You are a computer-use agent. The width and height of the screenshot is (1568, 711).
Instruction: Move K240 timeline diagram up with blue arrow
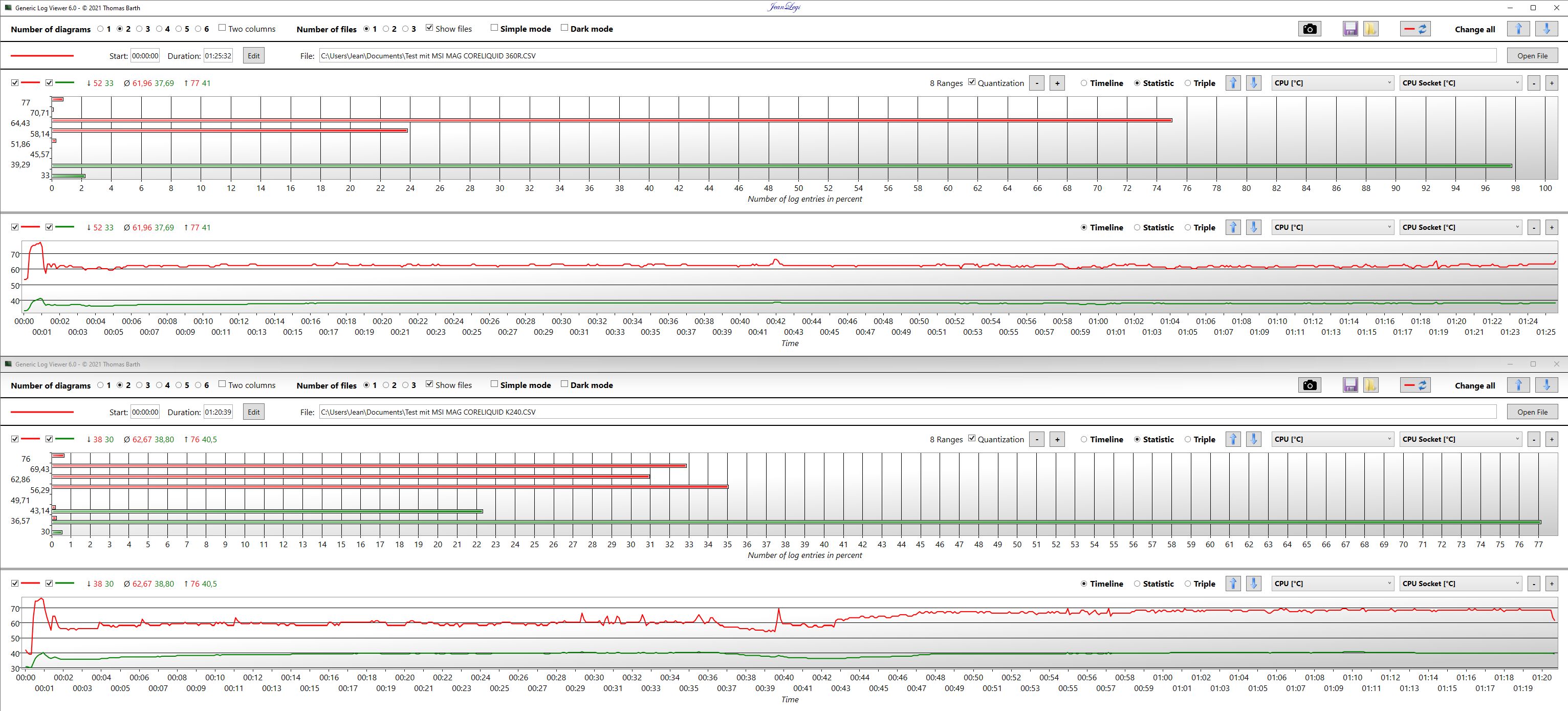tap(1233, 583)
